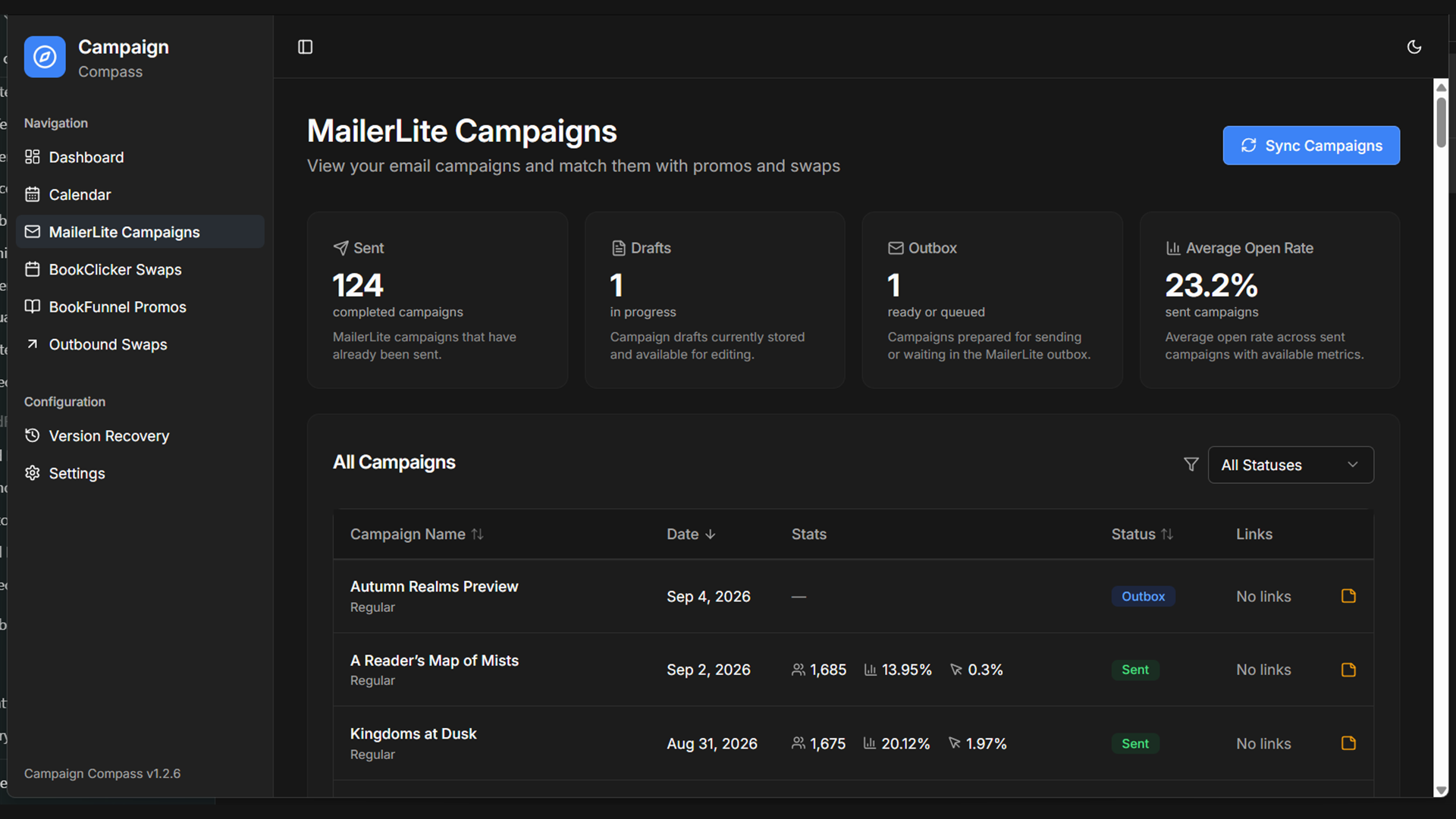Click the Outbox stat card envelope icon
This screenshot has height=819, width=1456.
click(896, 248)
